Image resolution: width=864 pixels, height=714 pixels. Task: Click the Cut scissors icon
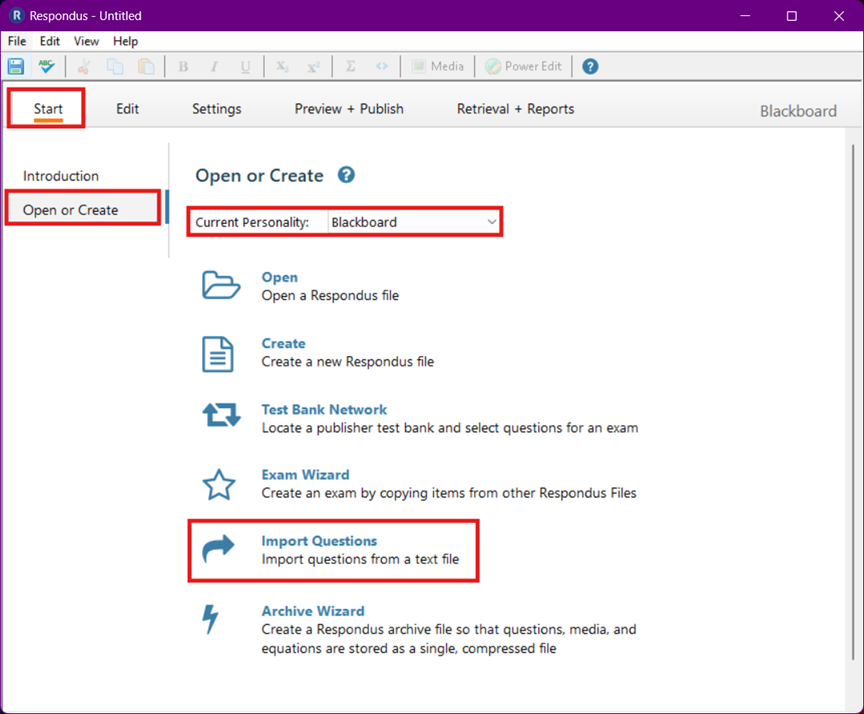[x=84, y=67]
